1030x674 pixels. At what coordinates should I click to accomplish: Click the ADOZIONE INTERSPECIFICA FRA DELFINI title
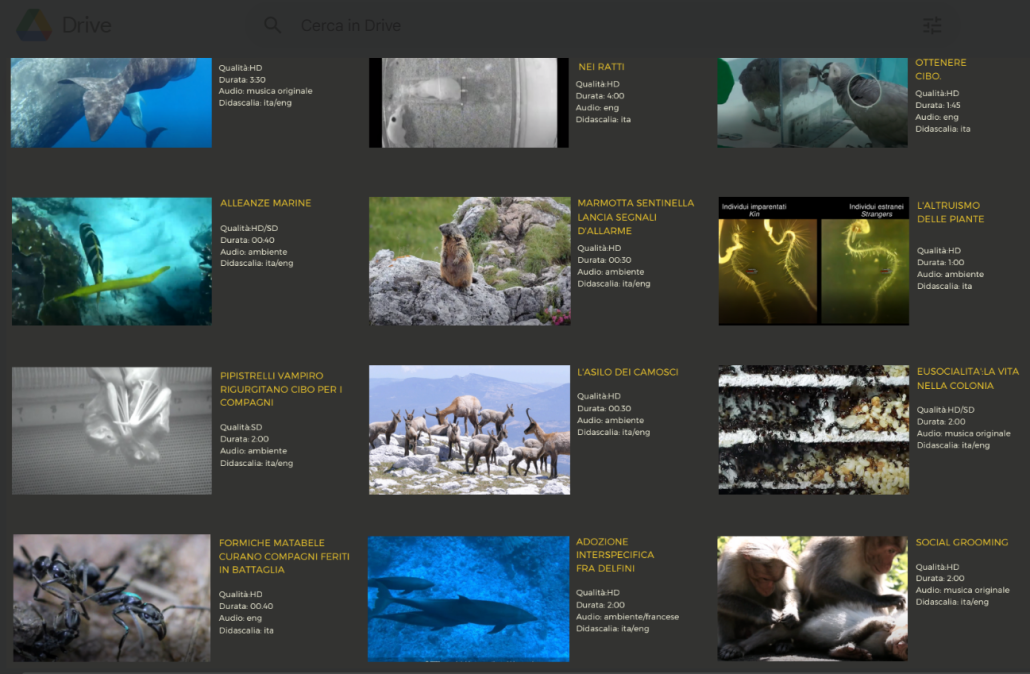(615, 555)
